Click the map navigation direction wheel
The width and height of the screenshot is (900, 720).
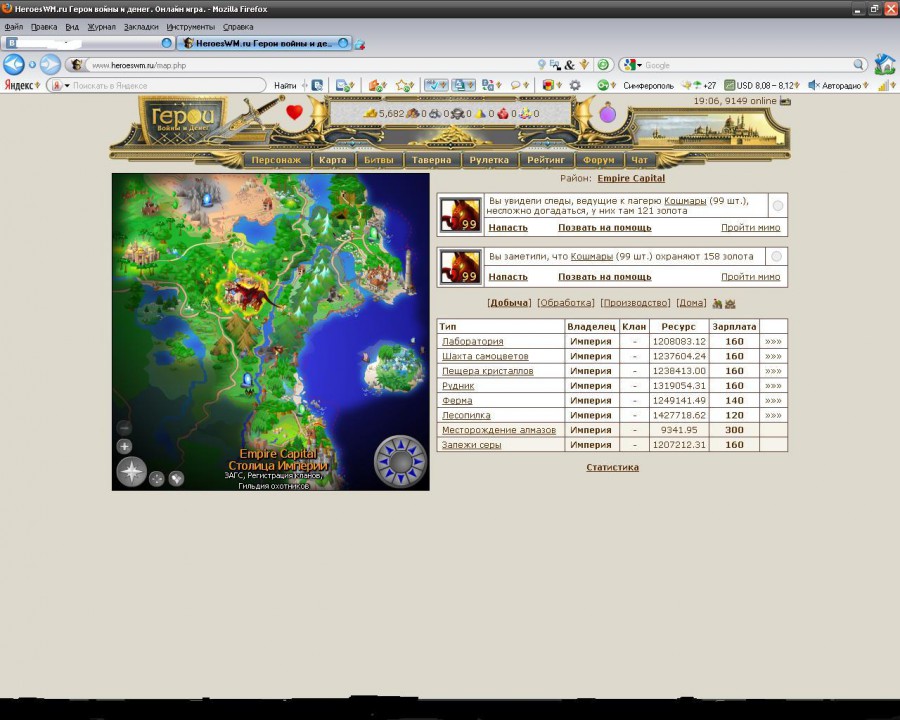pos(401,461)
